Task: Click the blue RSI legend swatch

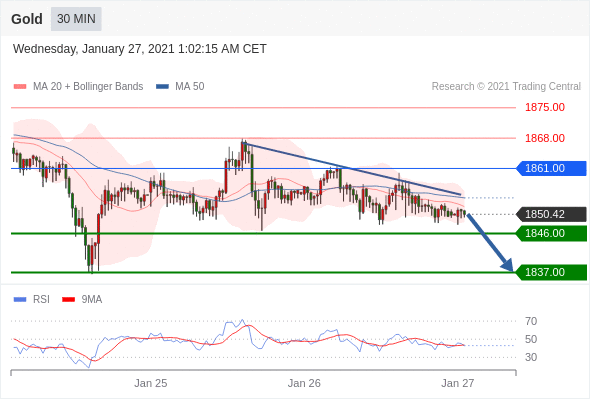Action: [20, 300]
